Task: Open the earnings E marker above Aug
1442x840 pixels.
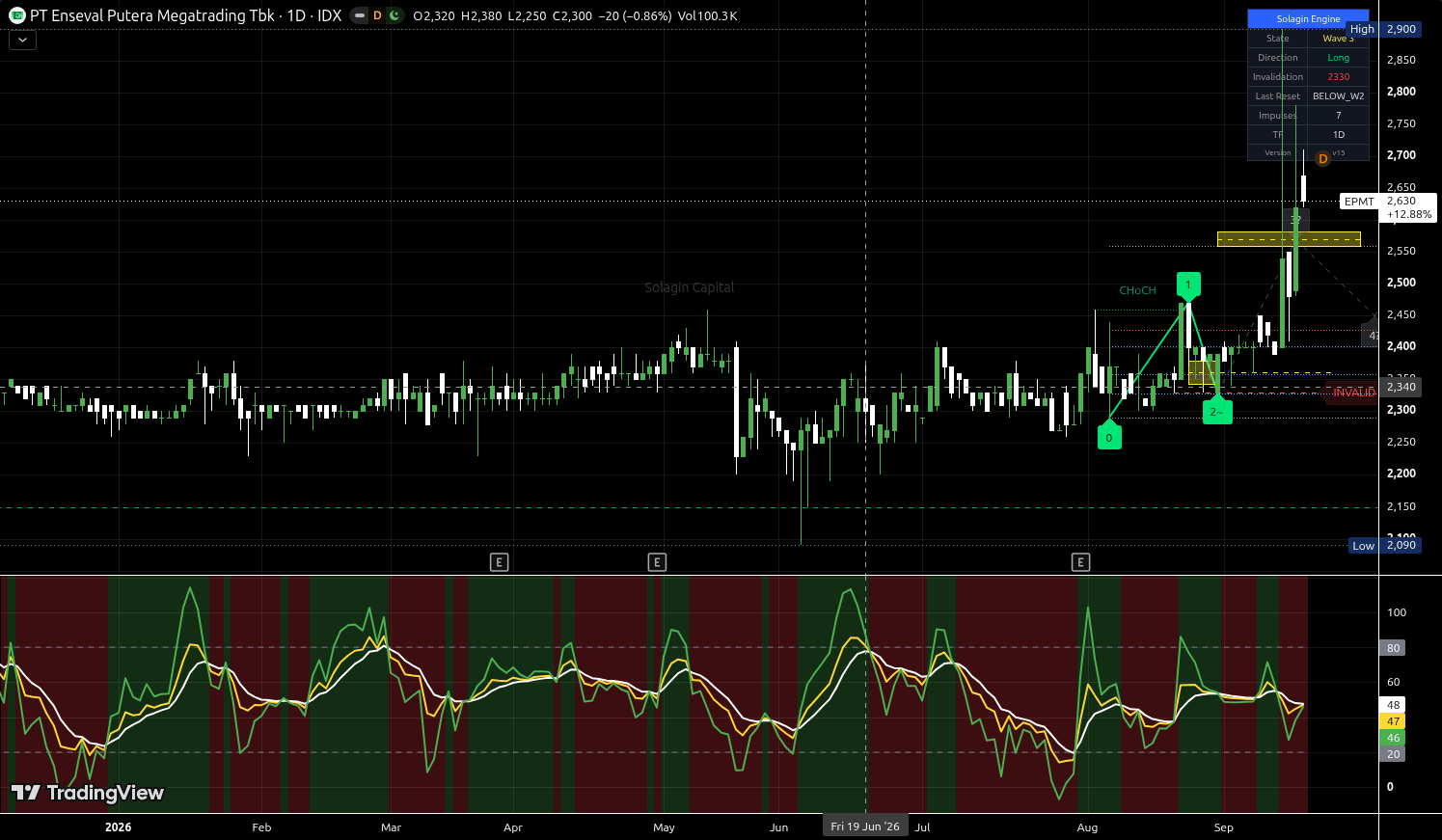Action: [1080, 562]
